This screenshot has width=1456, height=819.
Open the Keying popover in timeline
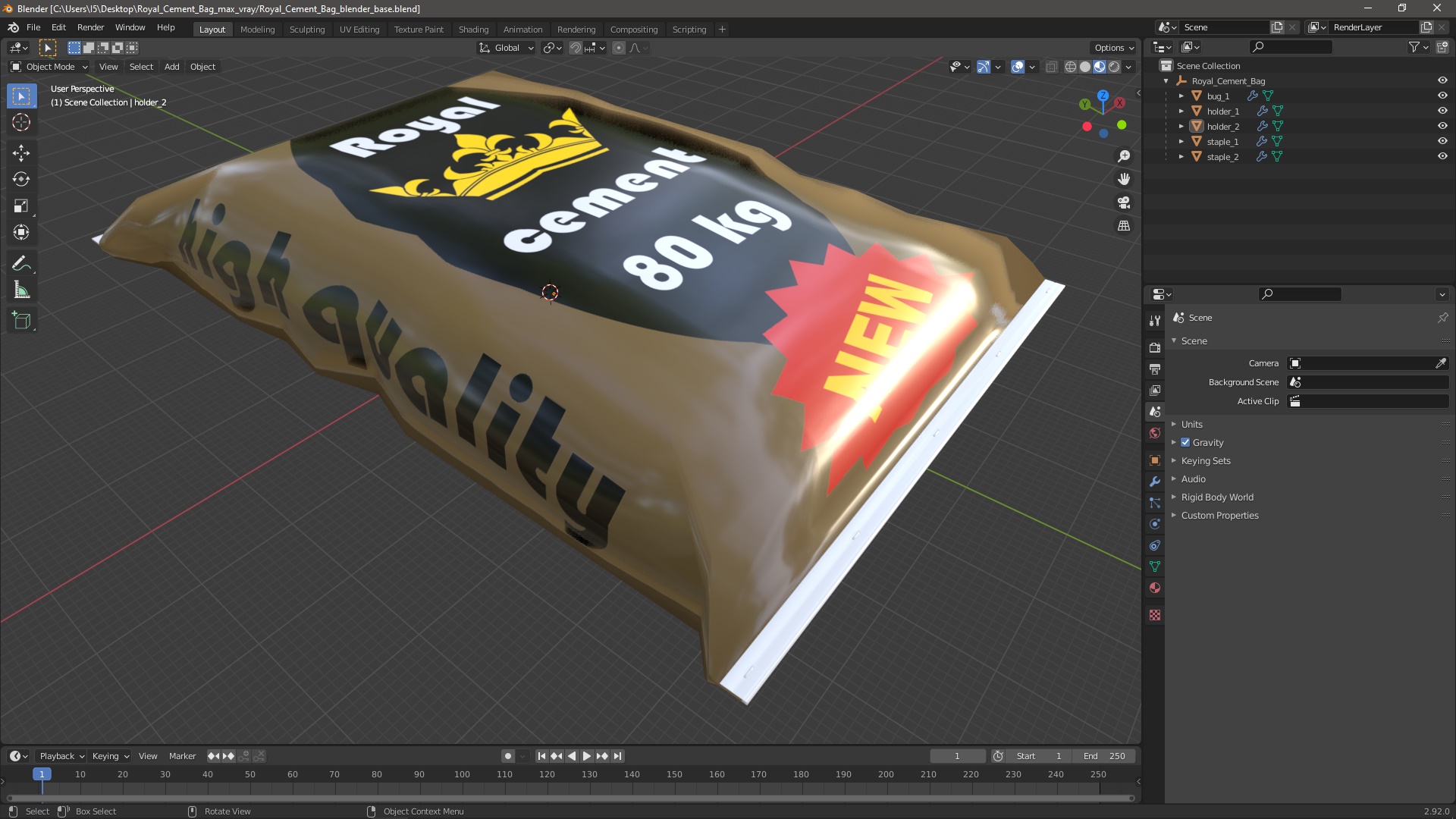tap(111, 756)
